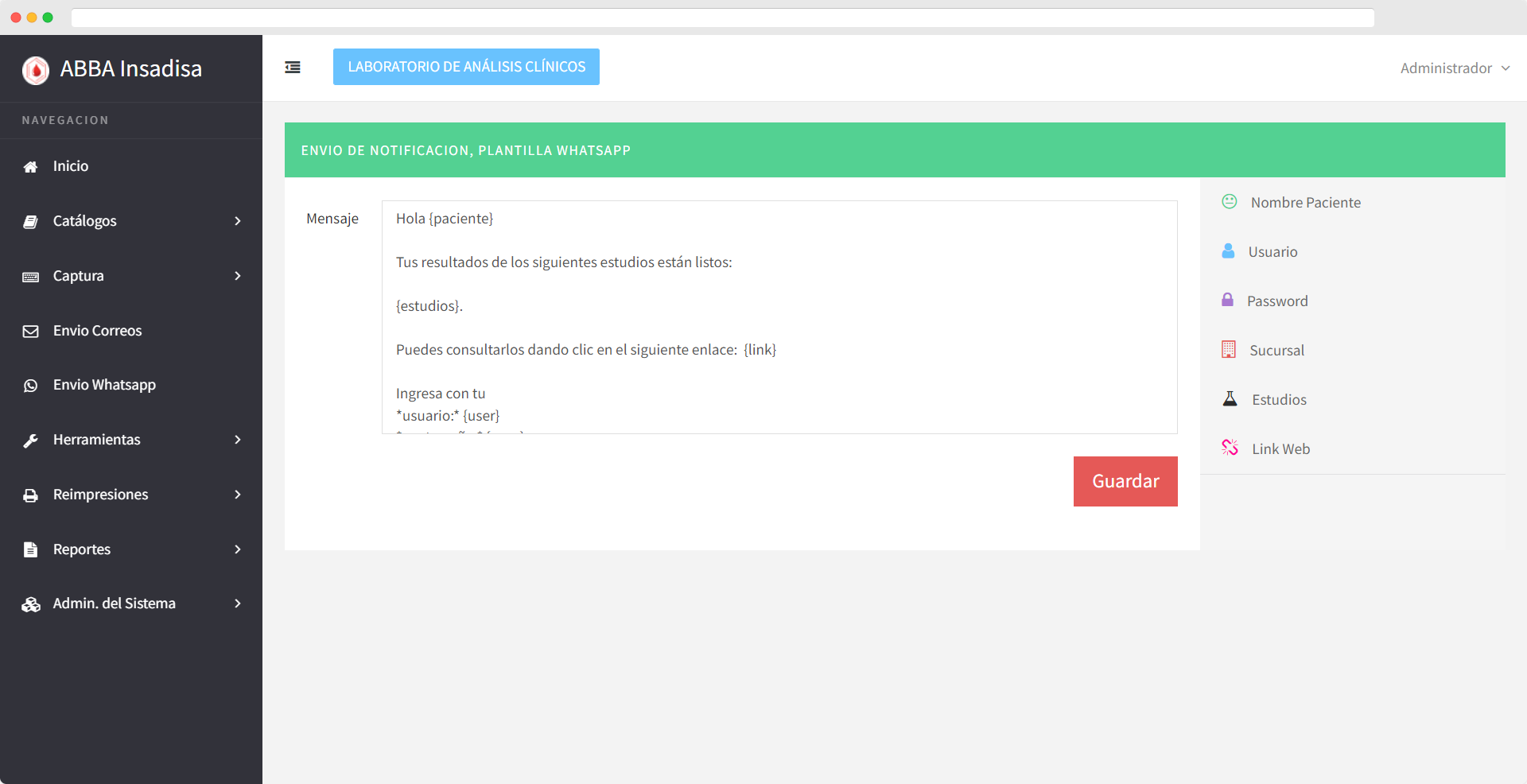
Task: Insert the Usuario placeholder
Action: 1272,252
